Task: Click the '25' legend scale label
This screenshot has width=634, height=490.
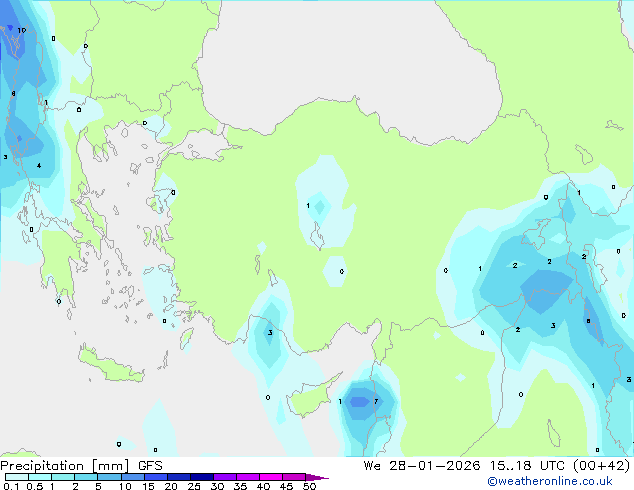Action: 194,486
